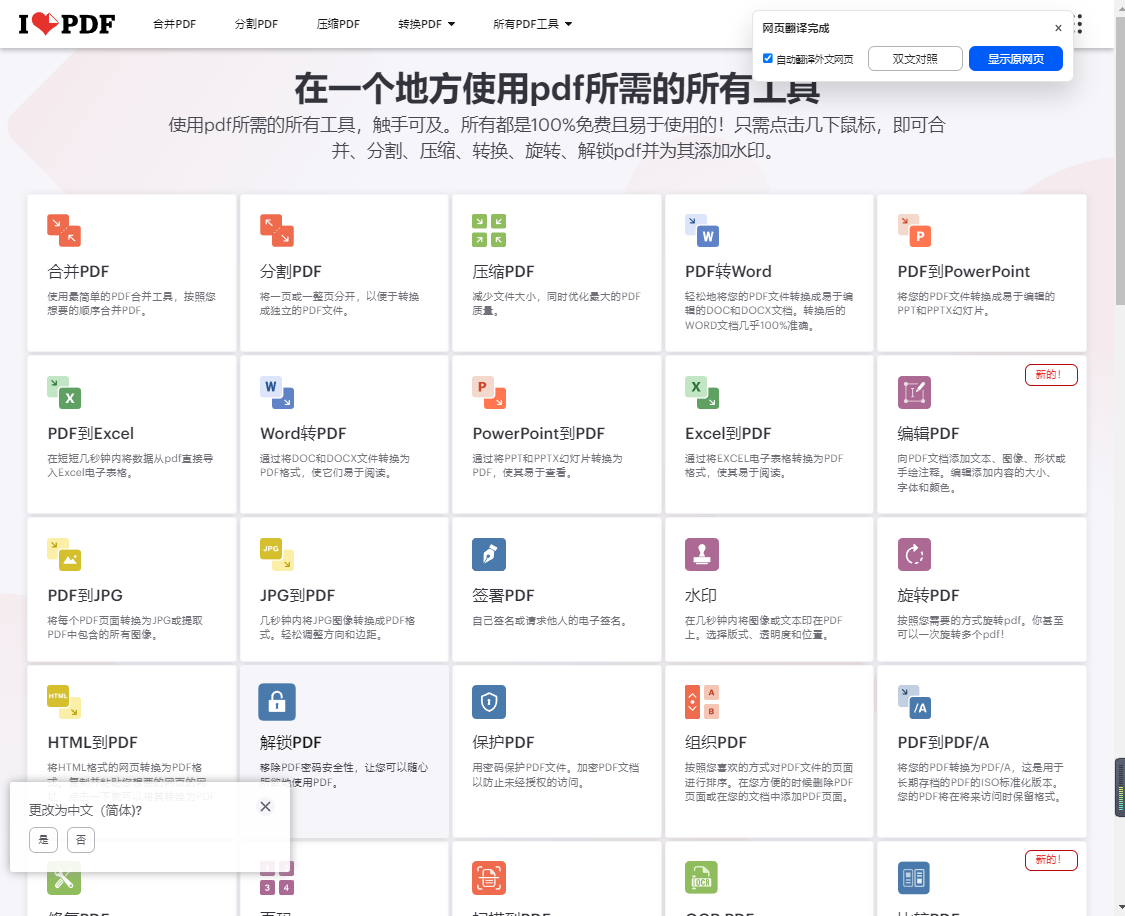Expand the 转换PDF dropdown menu
Viewport: 1125px width, 916px height.
pyautogui.click(x=427, y=24)
